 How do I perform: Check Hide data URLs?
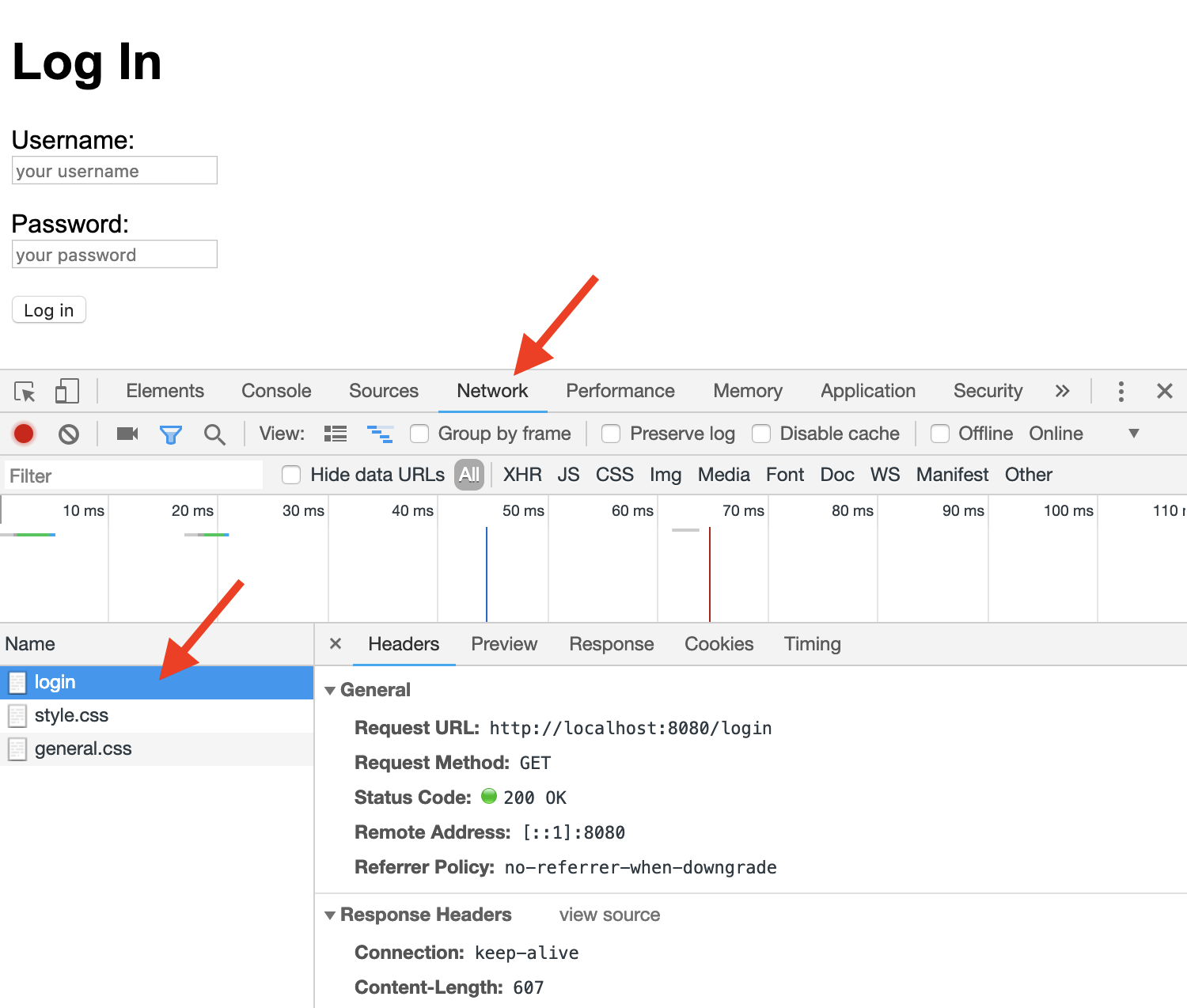coord(291,475)
